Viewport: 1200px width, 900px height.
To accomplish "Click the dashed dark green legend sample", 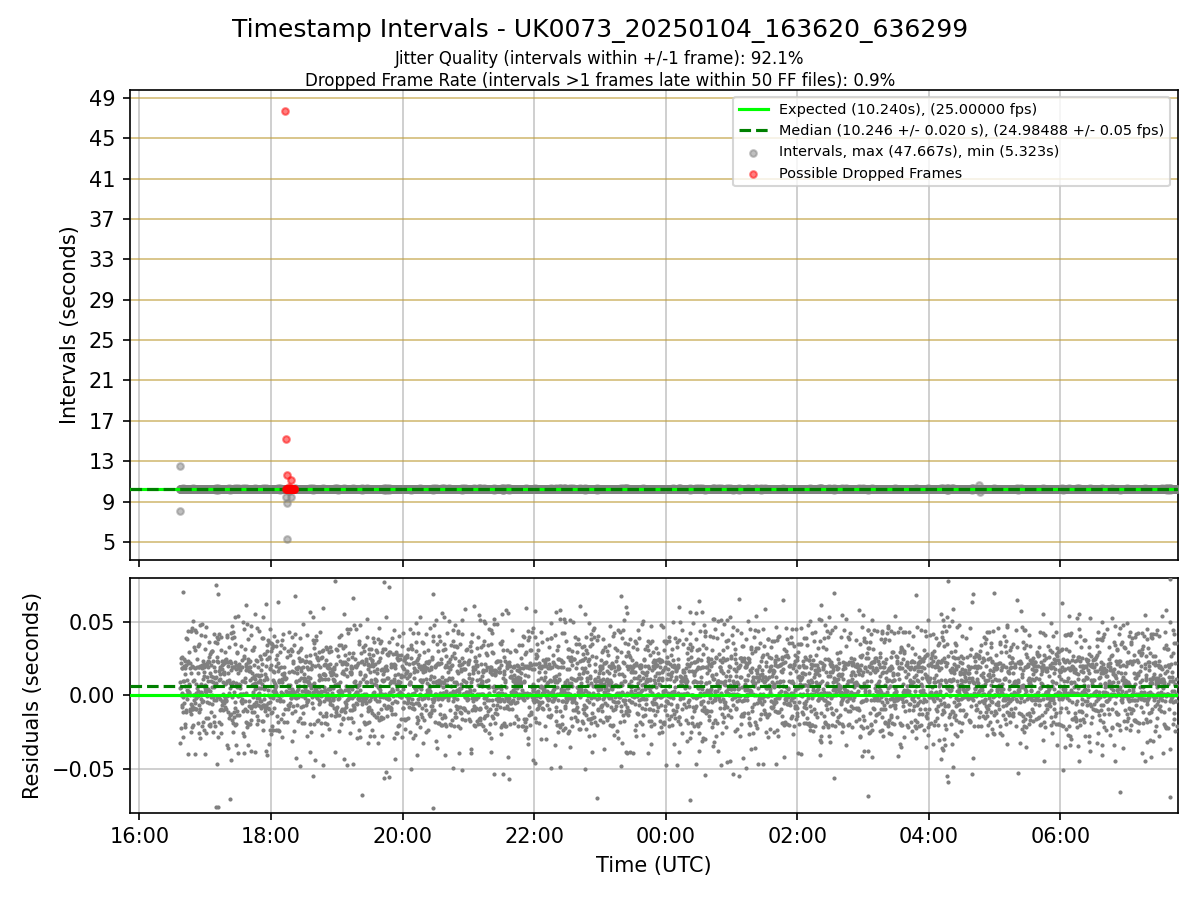I will 754,130.
